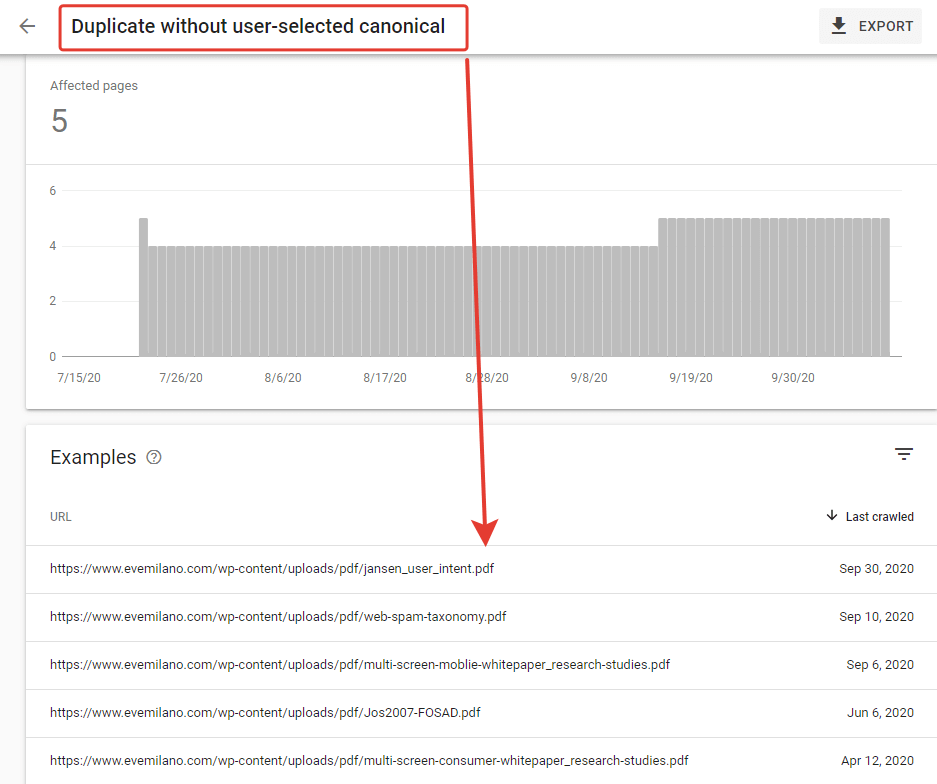Click the page title 'Duplicate without user-selected canonical'
The image size is (937, 784).
pyautogui.click(x=258, y=27)
